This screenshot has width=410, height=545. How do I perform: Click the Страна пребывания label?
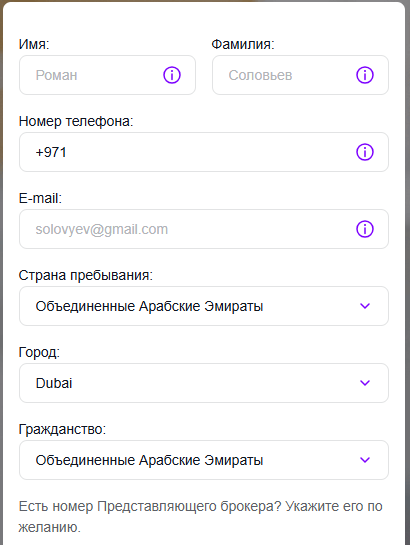pos(85,275)
